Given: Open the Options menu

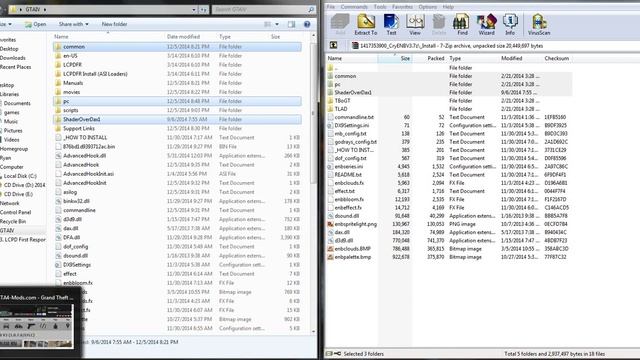Looking at the screenshot, I should click(427, 7).
